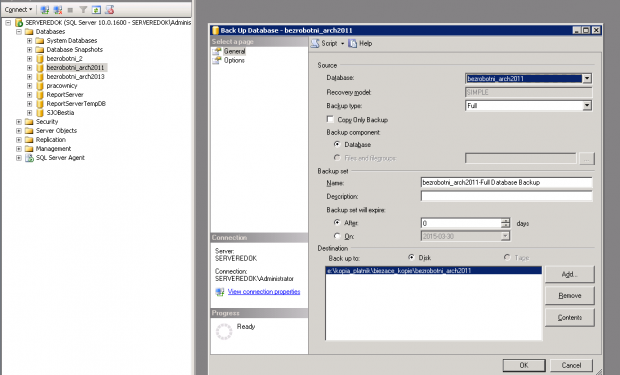Open the General page
Screen dimensions: 620x375
[x=234, y=51]
